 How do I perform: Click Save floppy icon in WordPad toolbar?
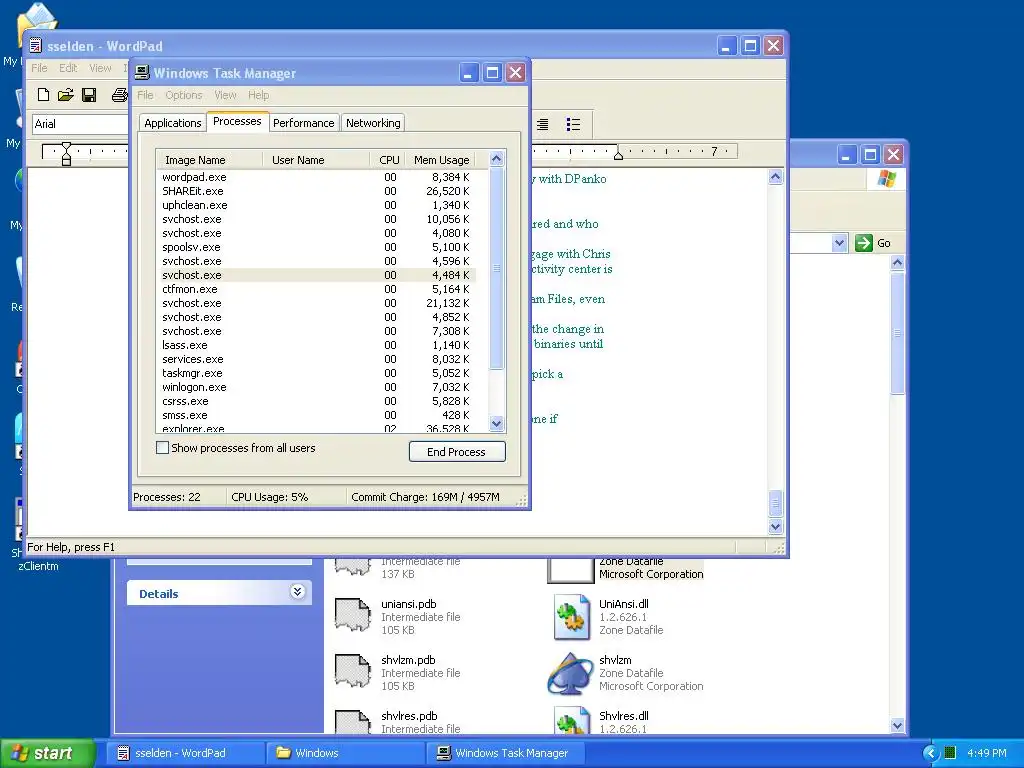[x=89, y=95]
